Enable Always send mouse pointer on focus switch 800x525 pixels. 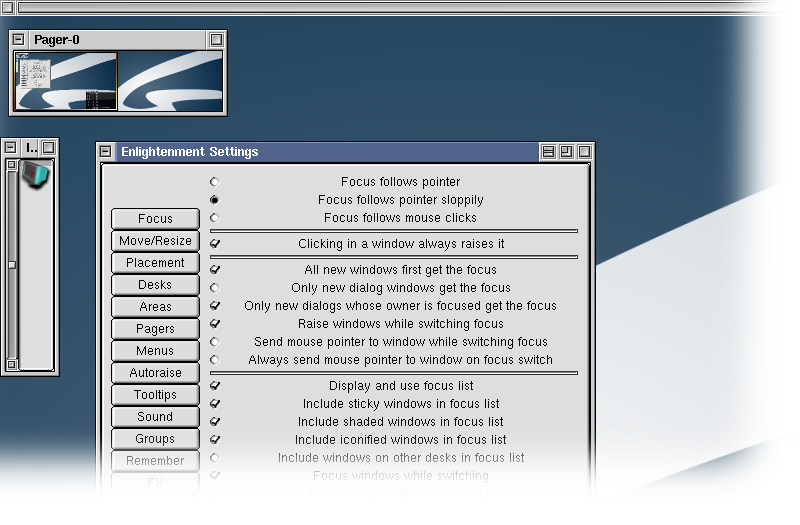[215, 360]
